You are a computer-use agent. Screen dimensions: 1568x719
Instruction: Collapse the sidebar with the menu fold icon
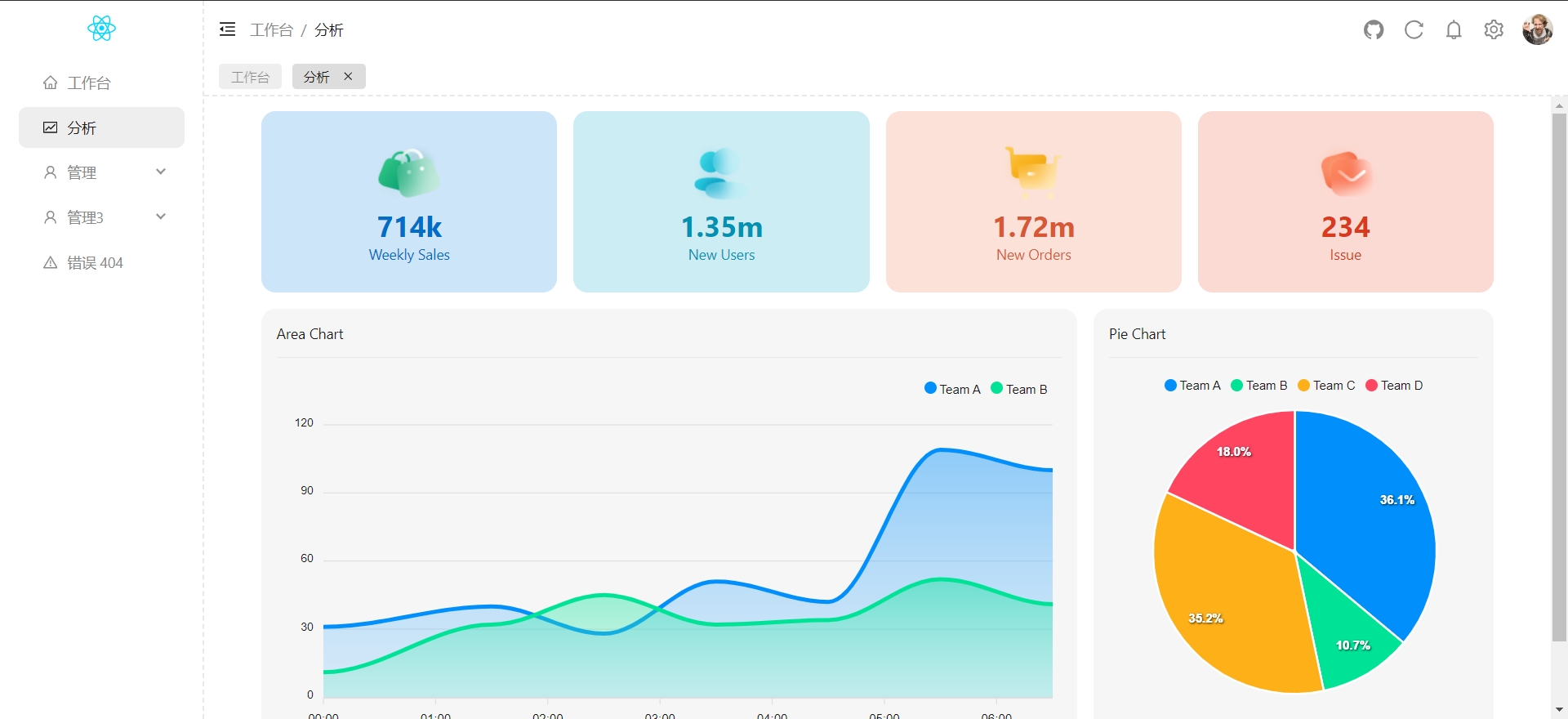[x=227, y=29]
